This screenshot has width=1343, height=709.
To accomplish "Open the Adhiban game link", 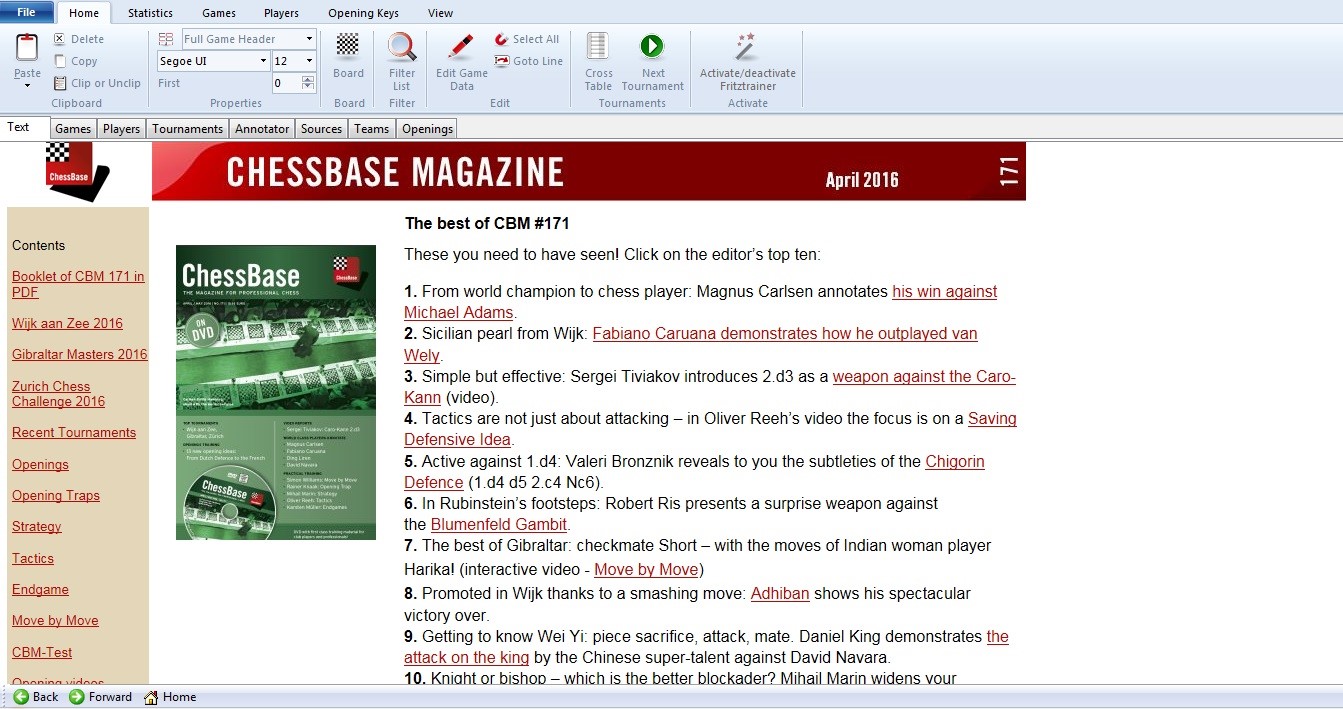I will 780,594.
